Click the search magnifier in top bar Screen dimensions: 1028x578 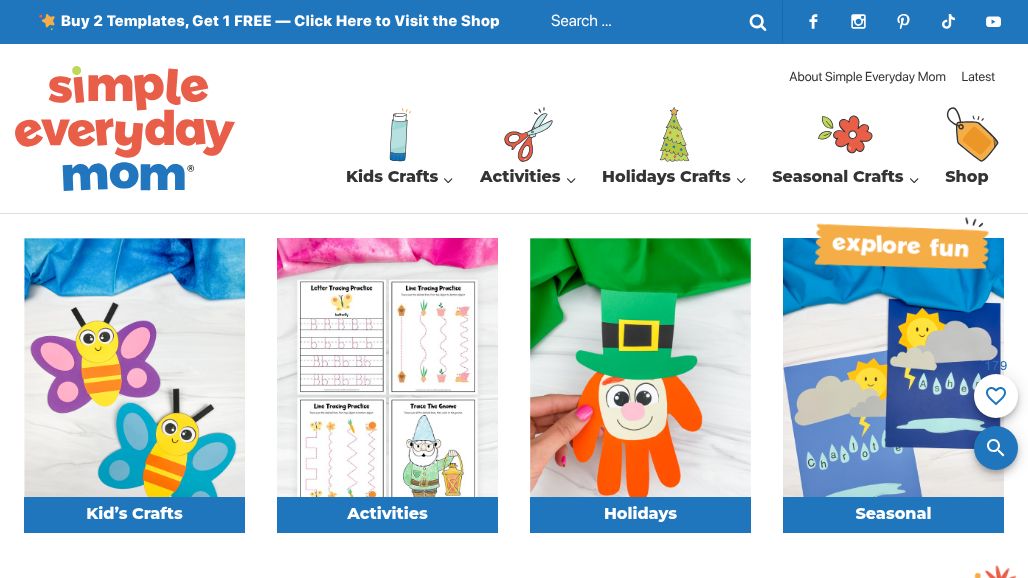[x=757, y=22]
